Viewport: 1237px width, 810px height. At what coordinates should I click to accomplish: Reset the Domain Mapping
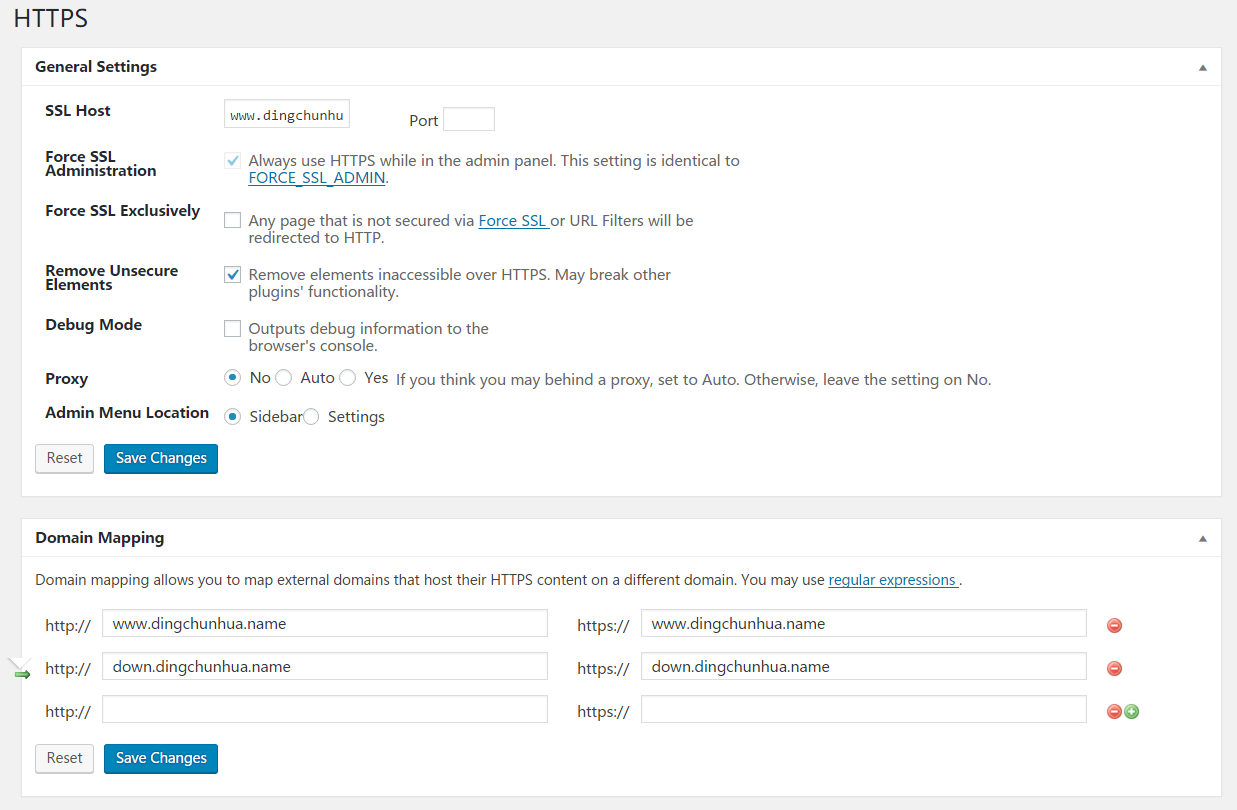coord(64,758)
